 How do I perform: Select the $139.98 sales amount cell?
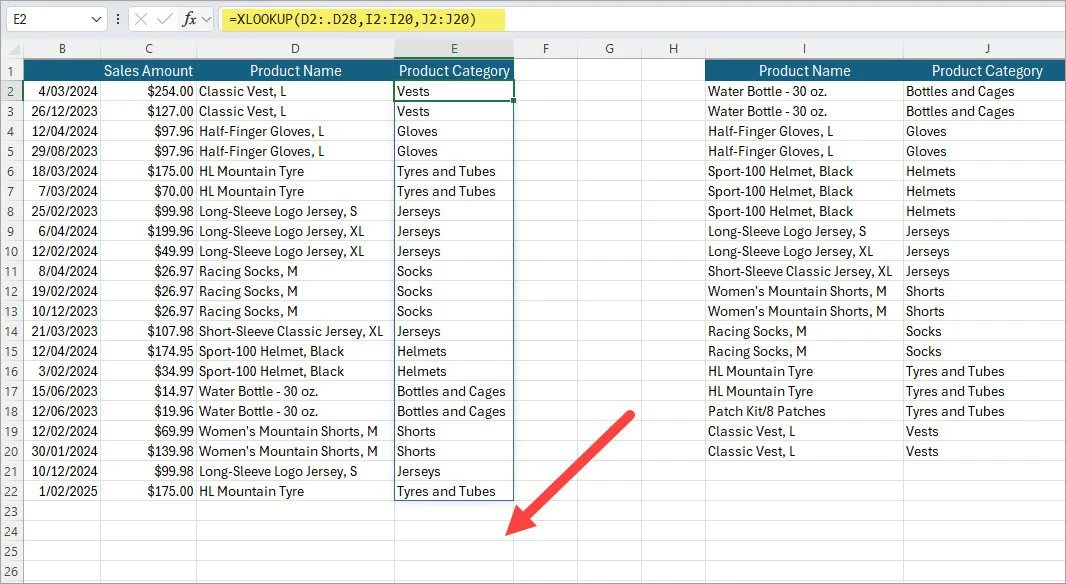tap(149, 451)
